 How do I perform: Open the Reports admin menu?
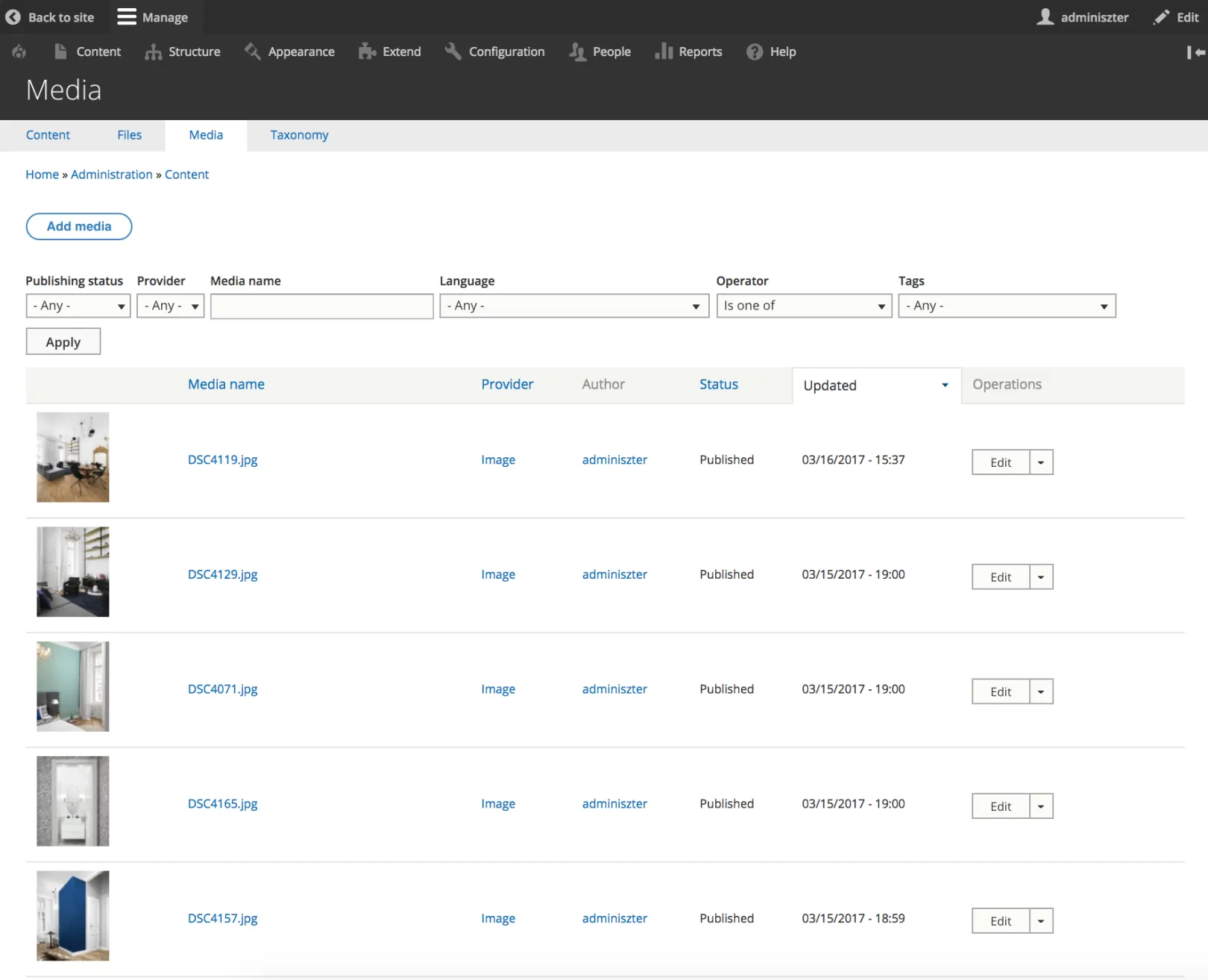(x=688, y=51)
